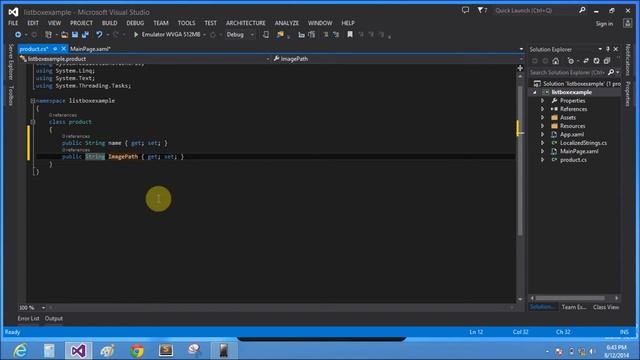The width and height of the screenshot is (640, 360).
Task: Open the Error List tab
Action: (29, 318)
